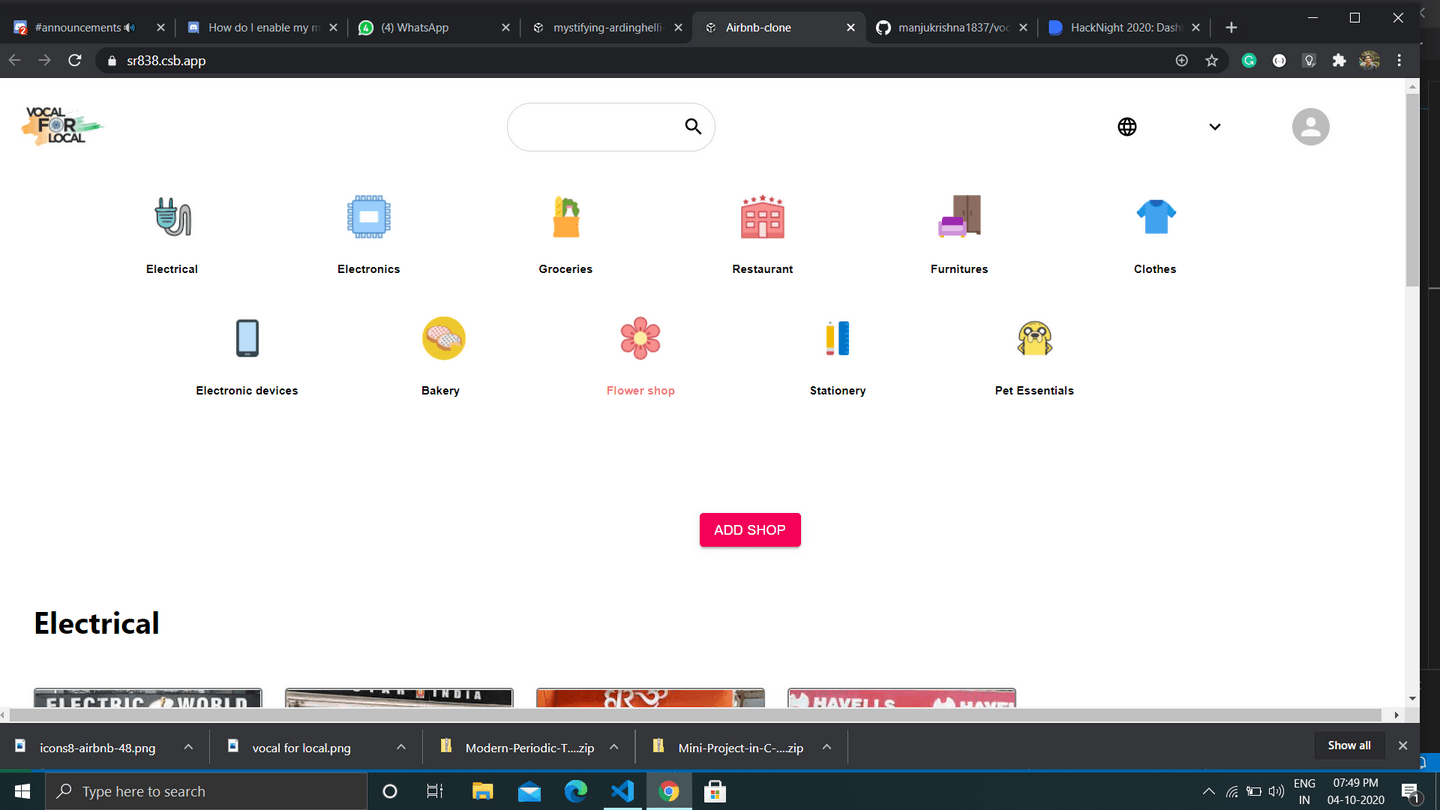Bookmark this page with the star

(x=1212, y=61)
